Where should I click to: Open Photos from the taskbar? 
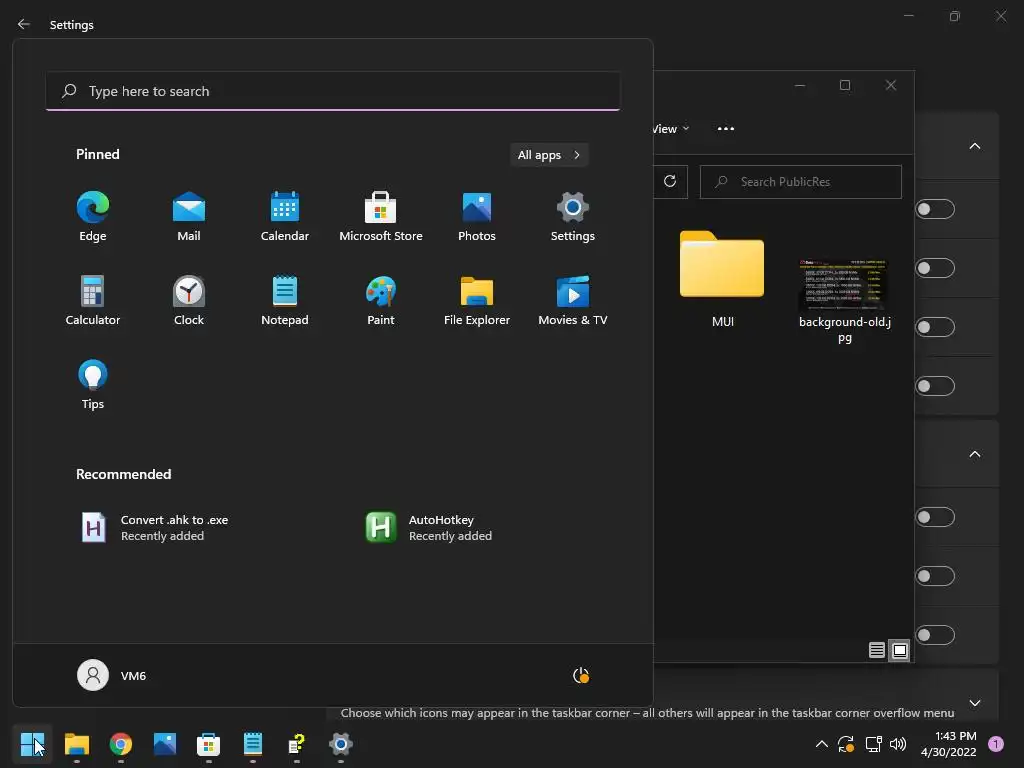(165, 744)
